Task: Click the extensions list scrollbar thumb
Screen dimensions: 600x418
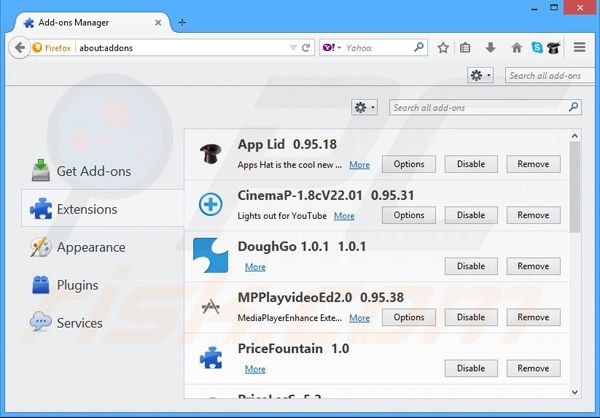Action: point(575,187)
